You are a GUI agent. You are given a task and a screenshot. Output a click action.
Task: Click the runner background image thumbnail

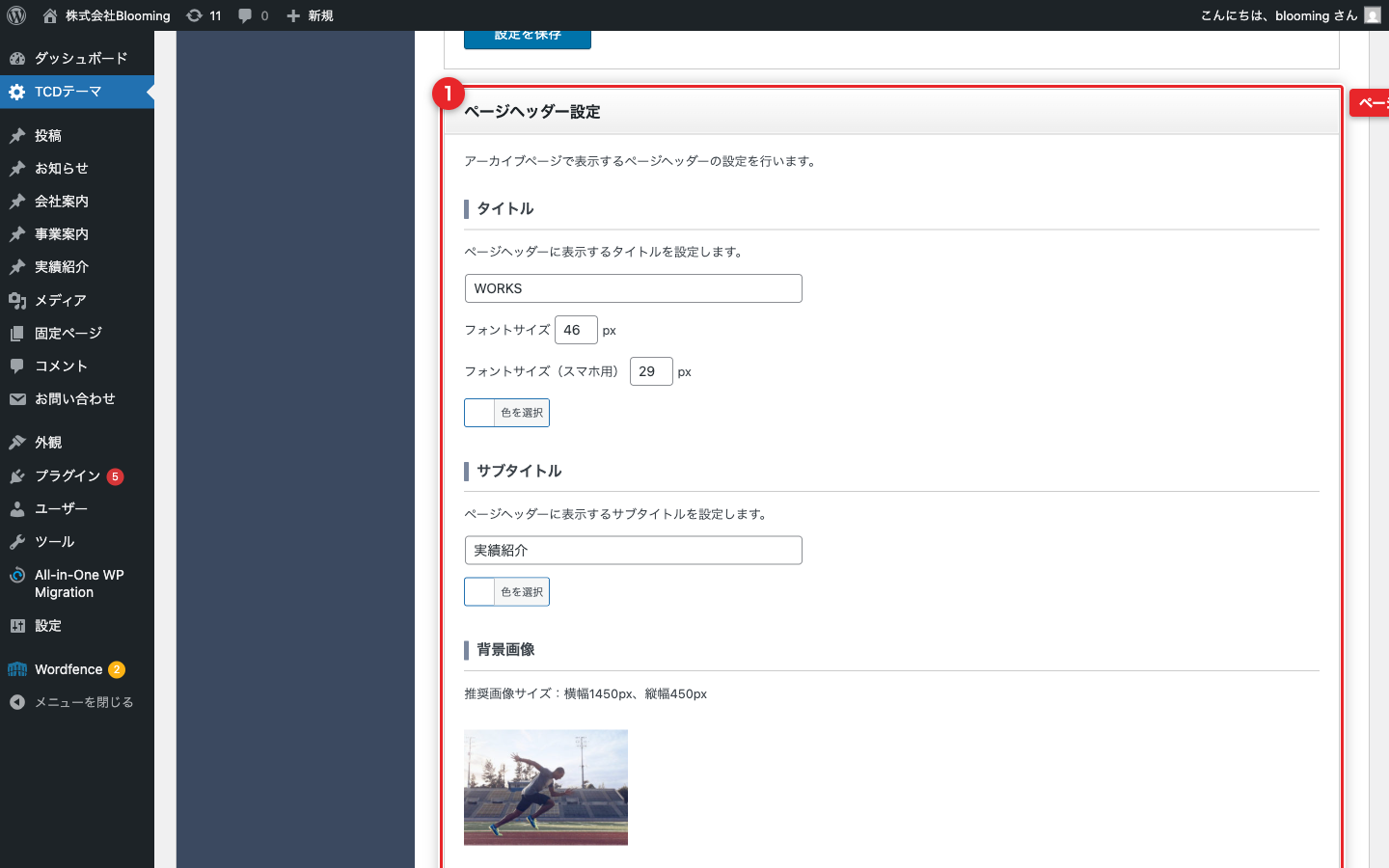(546, 788)
